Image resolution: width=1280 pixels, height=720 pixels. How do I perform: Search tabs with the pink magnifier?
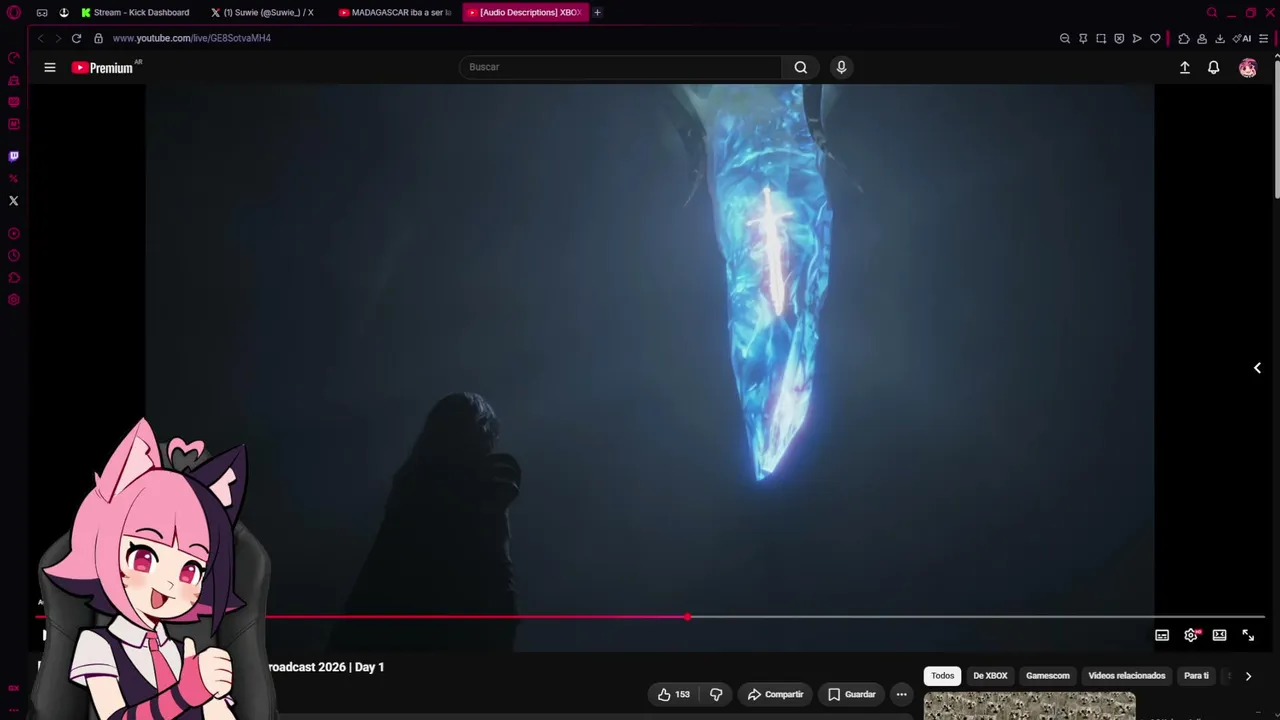(1212, 13)
